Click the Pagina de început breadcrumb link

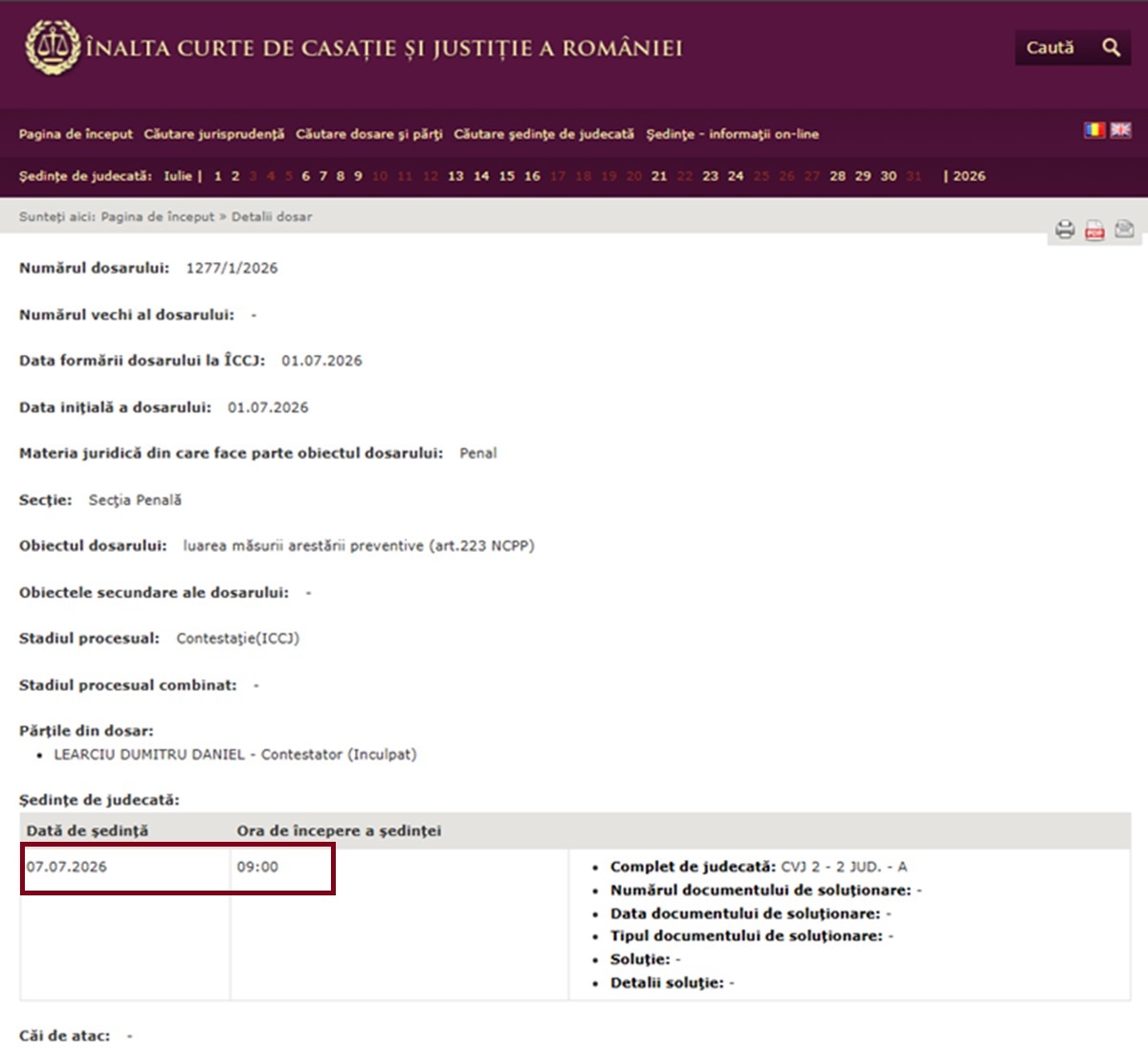click(158, 217)
